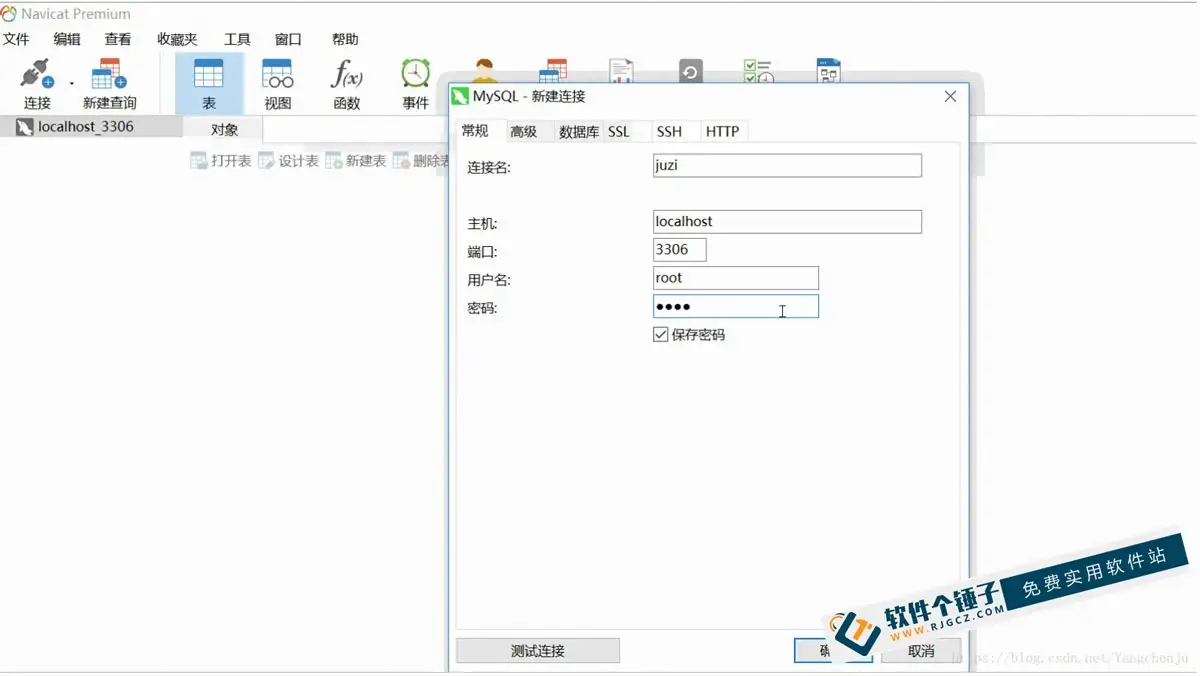Focus the 密码 password field

pos(736,306)
